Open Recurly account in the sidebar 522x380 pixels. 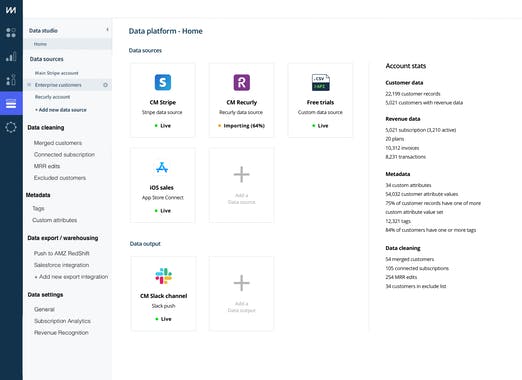(52, 97)
